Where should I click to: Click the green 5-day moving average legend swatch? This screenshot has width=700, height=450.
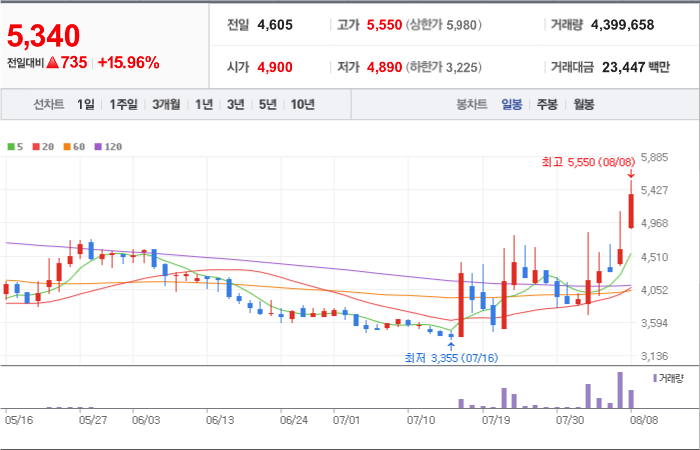click(11, 146)
